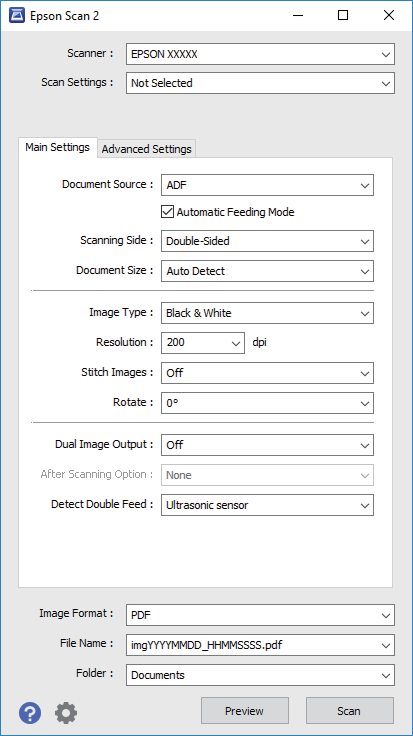Expand the Dual Image Output dropdown
This screenshot has width=413, height=736.
268,445
